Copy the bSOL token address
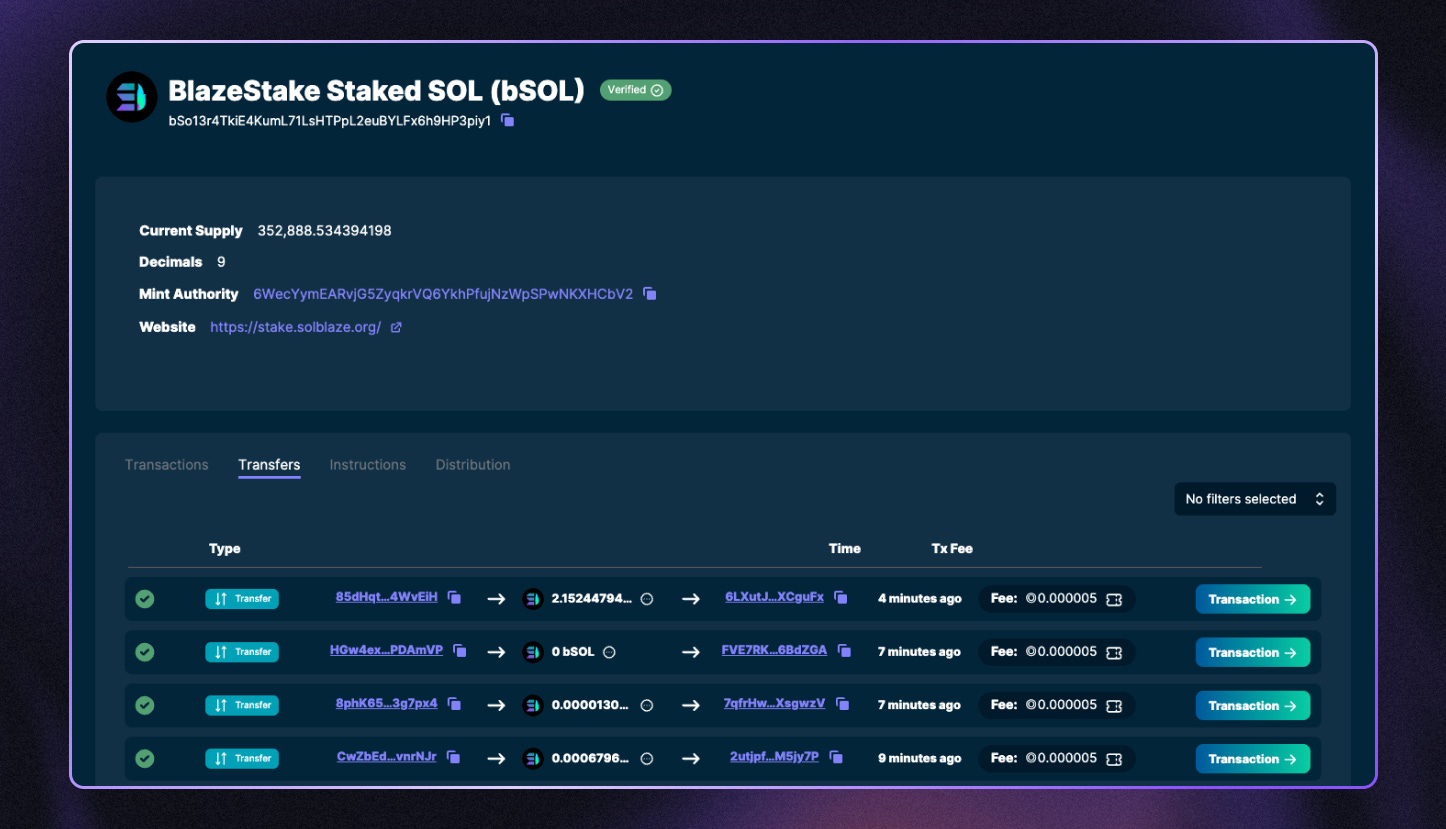 click(508, 120)
